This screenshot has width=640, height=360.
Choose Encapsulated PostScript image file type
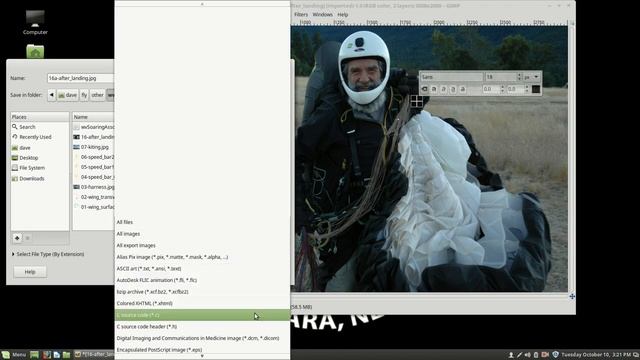pyautogui.click(x=202, y=349)
